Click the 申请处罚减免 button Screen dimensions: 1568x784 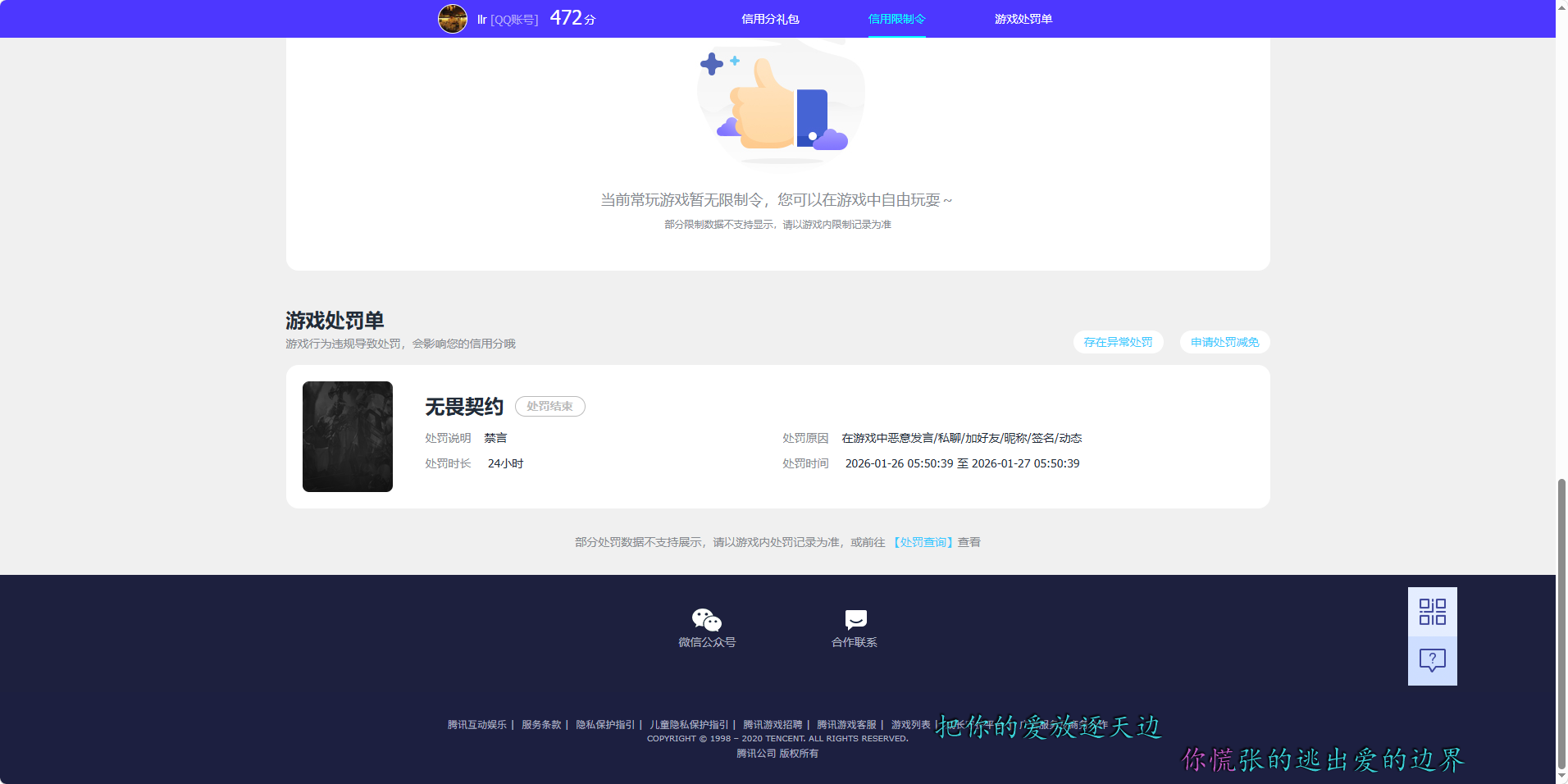[1224, 342]
